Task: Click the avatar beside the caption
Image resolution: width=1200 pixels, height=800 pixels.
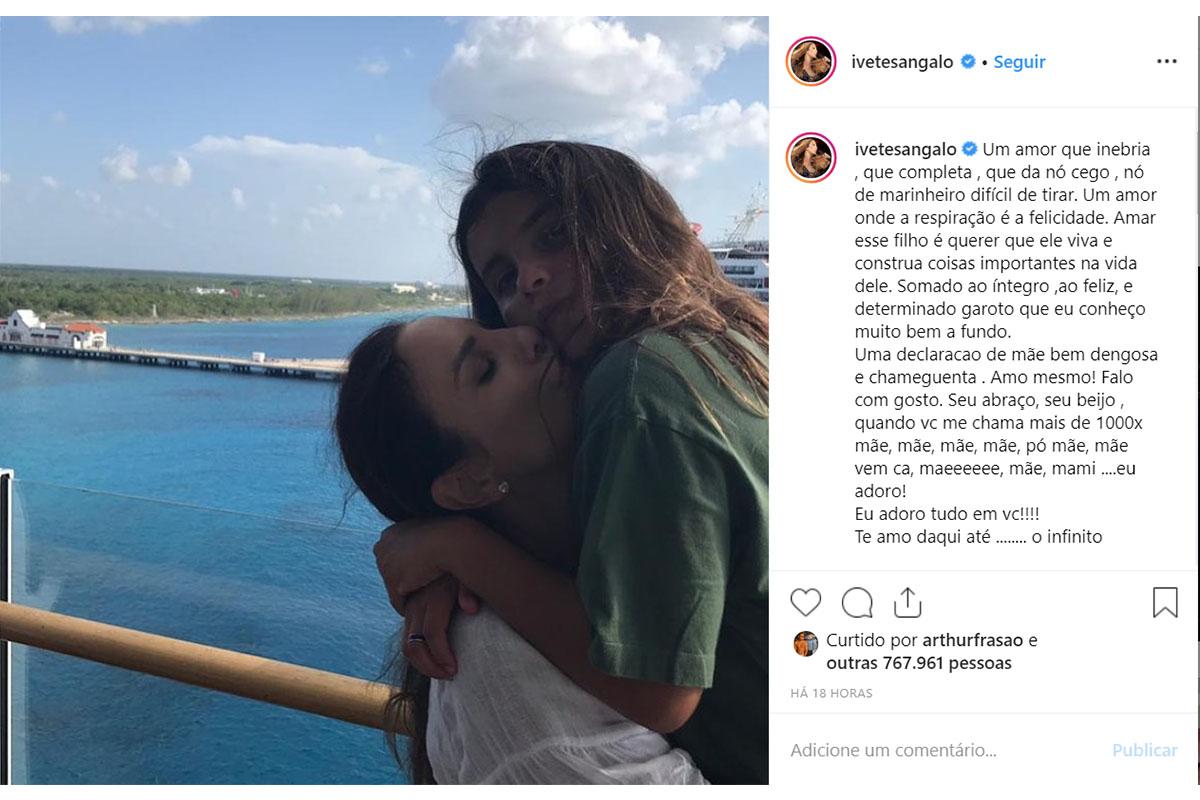Action: (811, 157)
